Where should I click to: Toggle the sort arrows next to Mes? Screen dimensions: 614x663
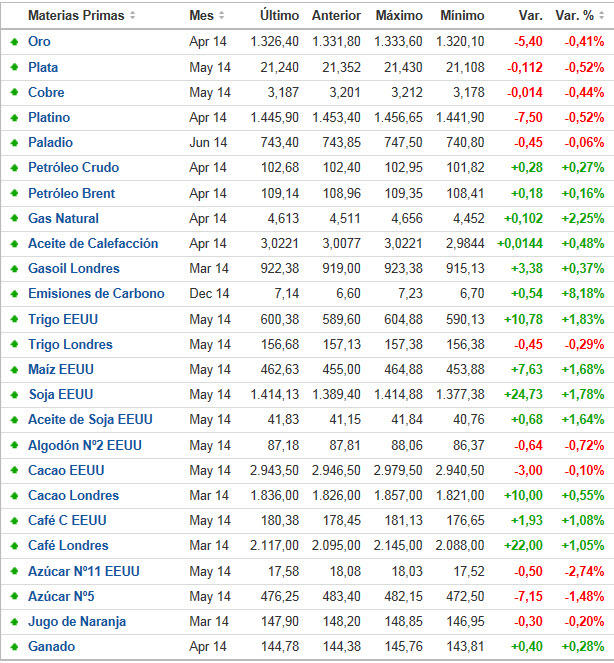(222, 16)
